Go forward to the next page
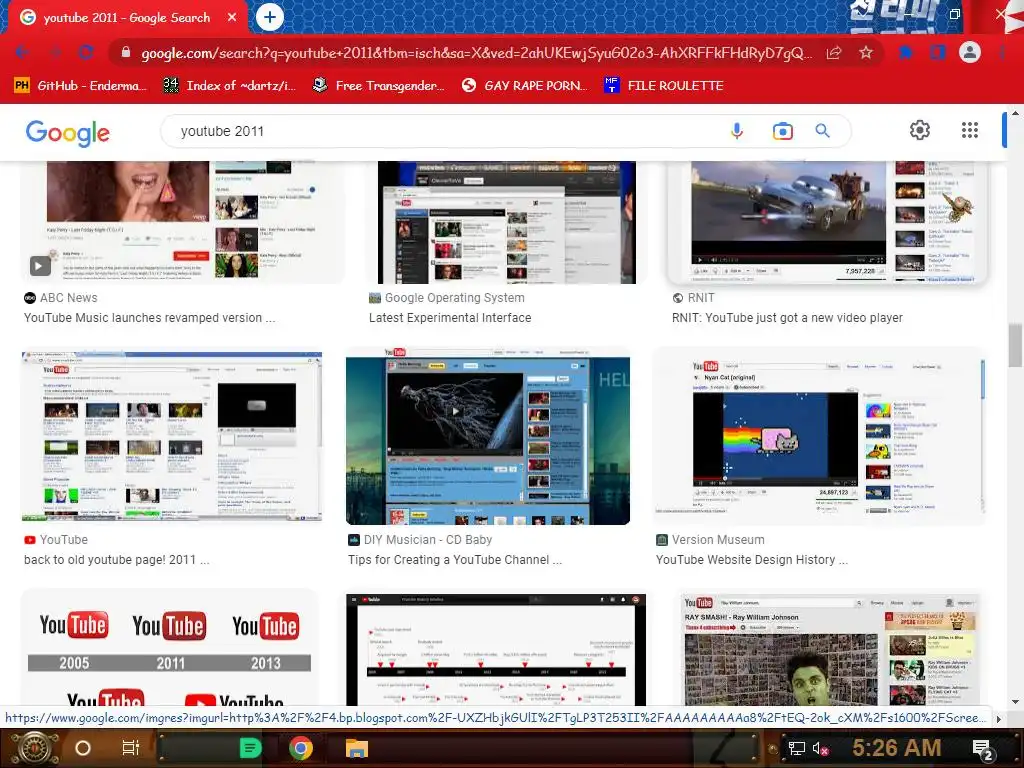The height and width of the screenshot is (768, 1024). tap(55, 52)
